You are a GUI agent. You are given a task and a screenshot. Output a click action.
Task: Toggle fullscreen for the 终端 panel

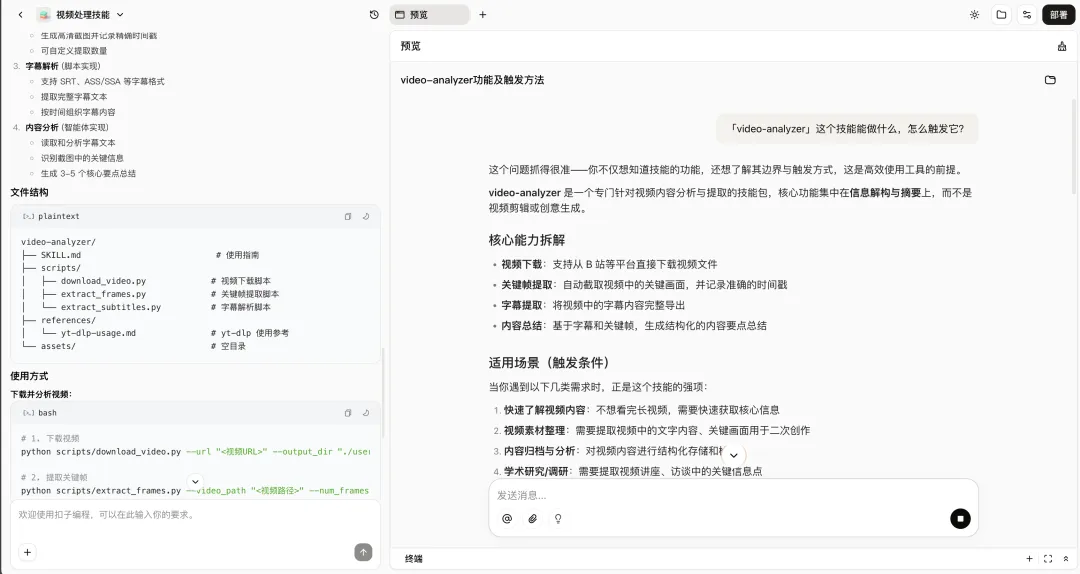(x=1048, y=559)
